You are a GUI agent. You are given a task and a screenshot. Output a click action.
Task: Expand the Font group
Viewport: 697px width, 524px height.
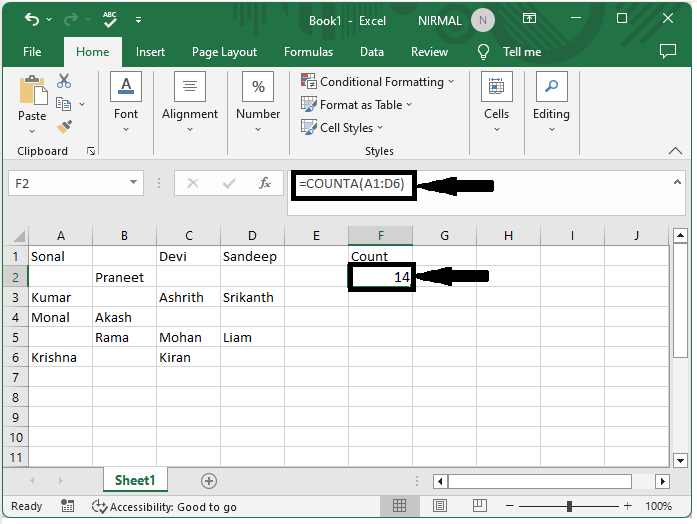pos(126,102)
